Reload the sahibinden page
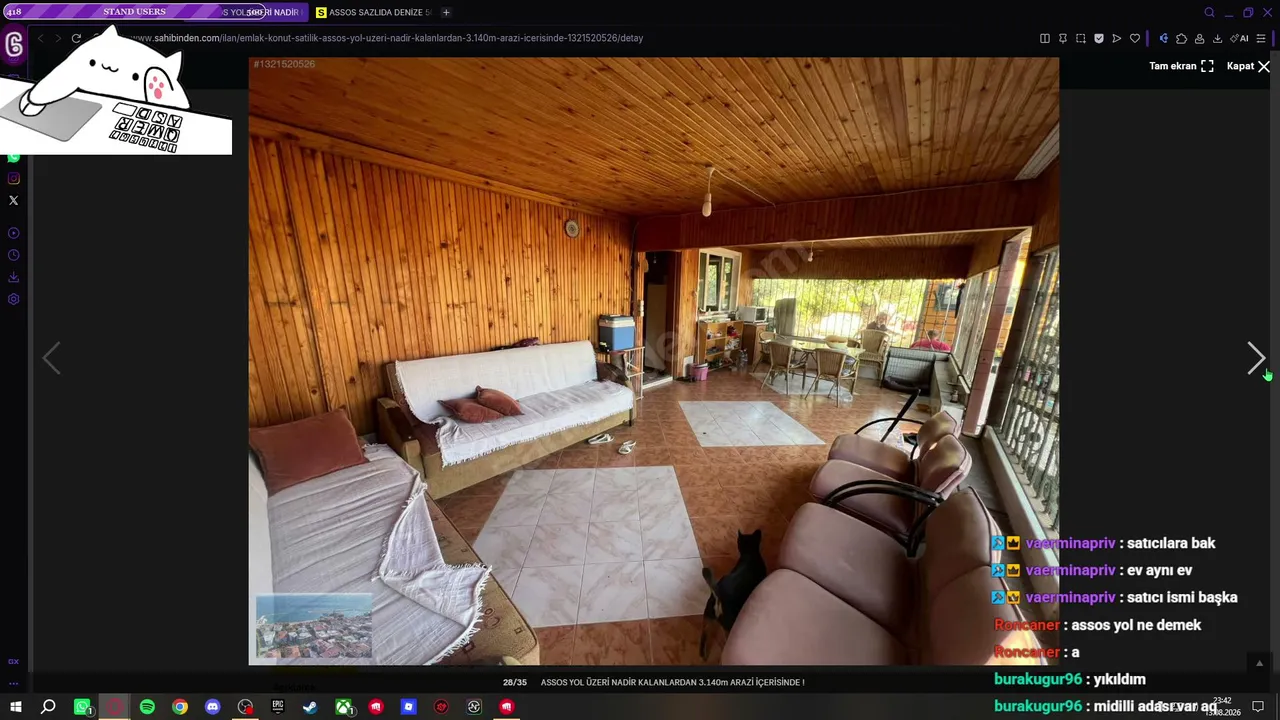The height and width of the screenshot is (720, 1280). coord(76,38)
